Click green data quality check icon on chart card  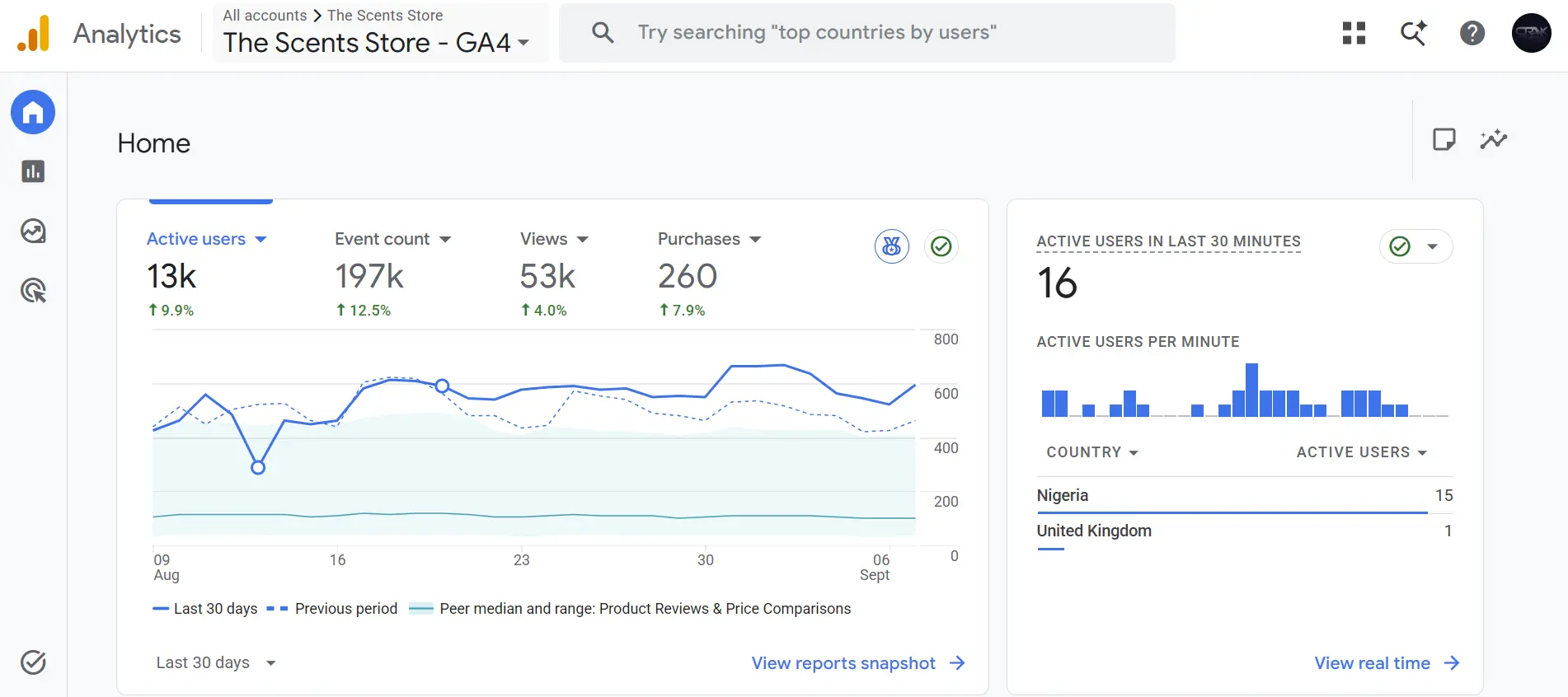click(x=941, y=246)
